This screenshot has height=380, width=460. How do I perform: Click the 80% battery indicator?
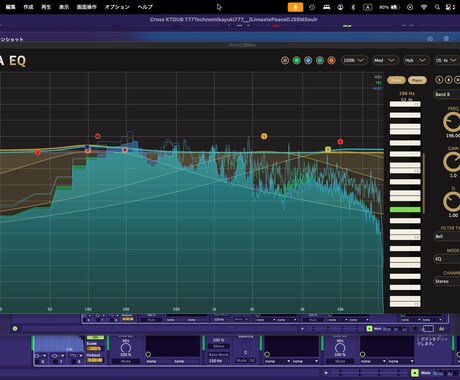(389, 7)
